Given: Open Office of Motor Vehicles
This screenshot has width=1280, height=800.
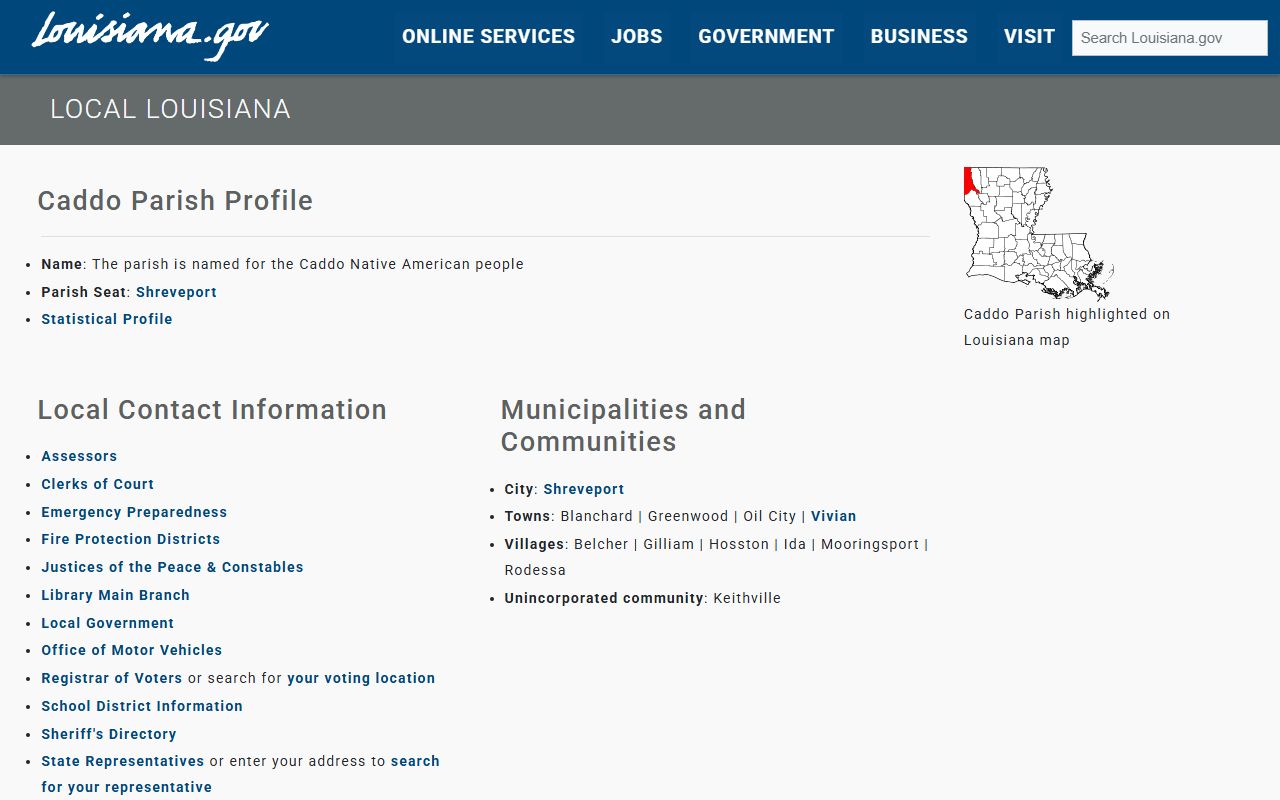Looking at the screenshot, I should (131, 650).
